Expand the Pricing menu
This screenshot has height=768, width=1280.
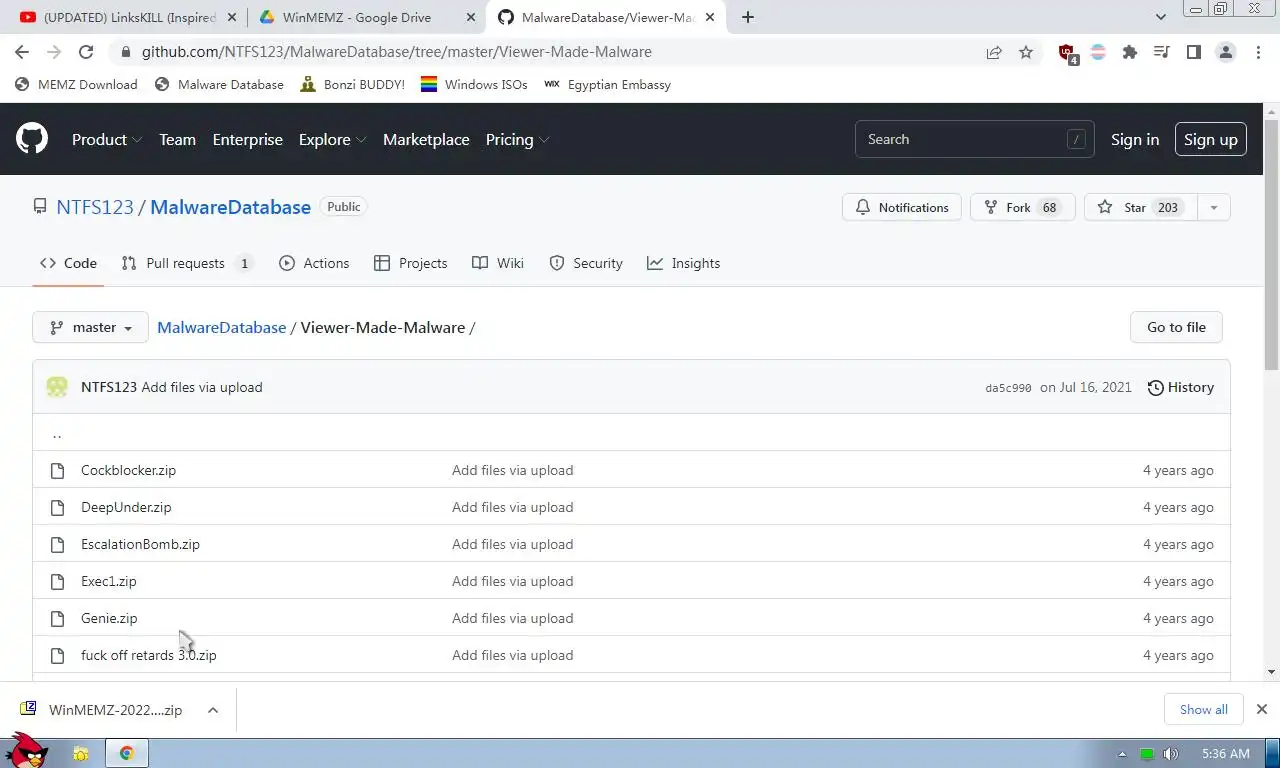click(517, 139)
